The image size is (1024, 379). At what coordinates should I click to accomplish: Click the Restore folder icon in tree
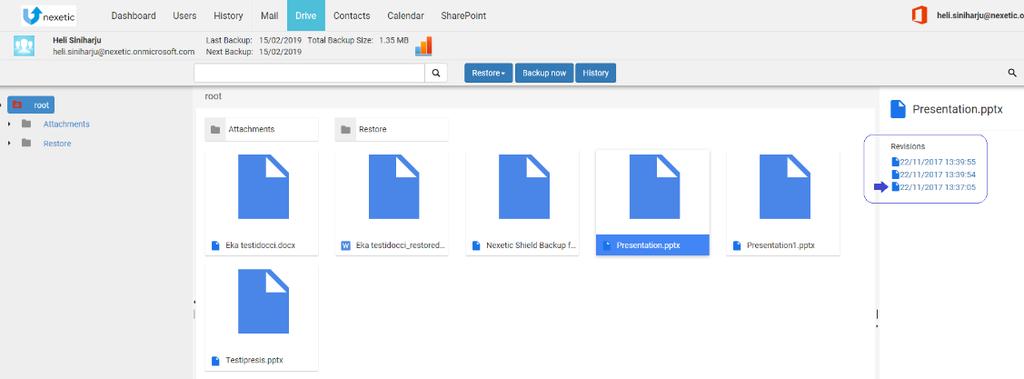26,143
